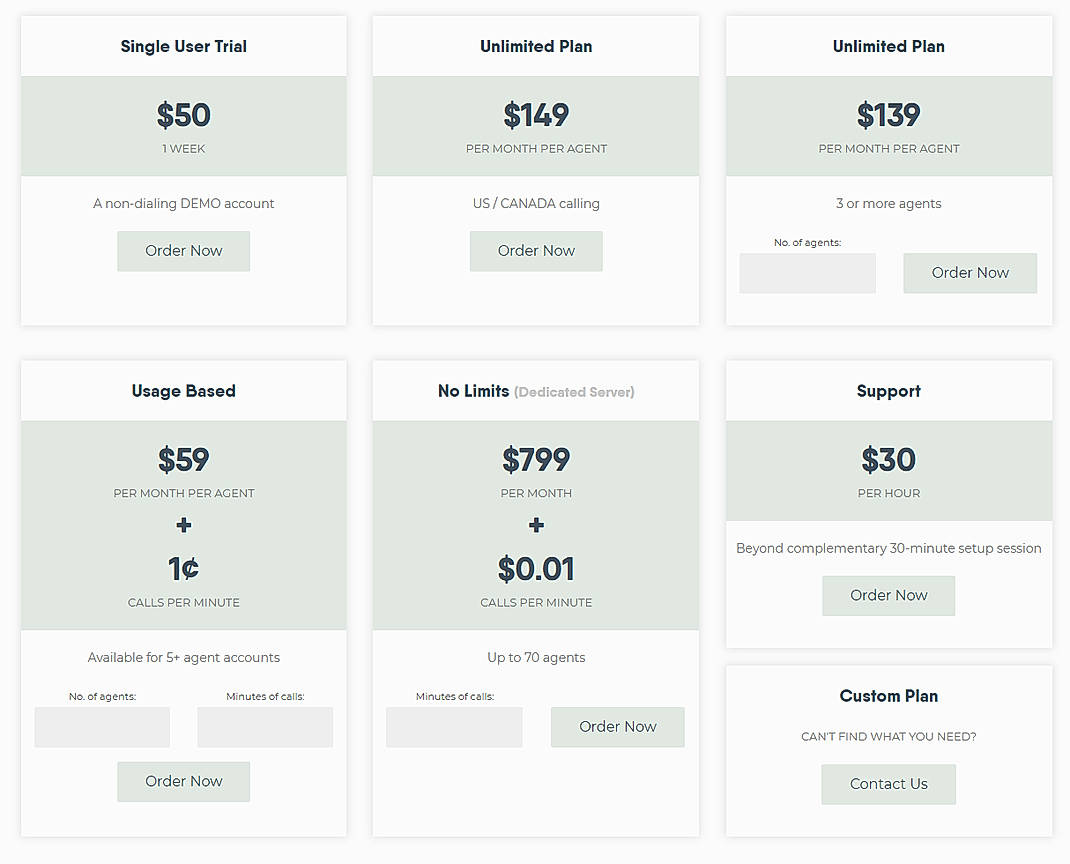
Task: Click the CAN'T FIND WHAT YOU NEED text
Action: click(x=888, y=736)
